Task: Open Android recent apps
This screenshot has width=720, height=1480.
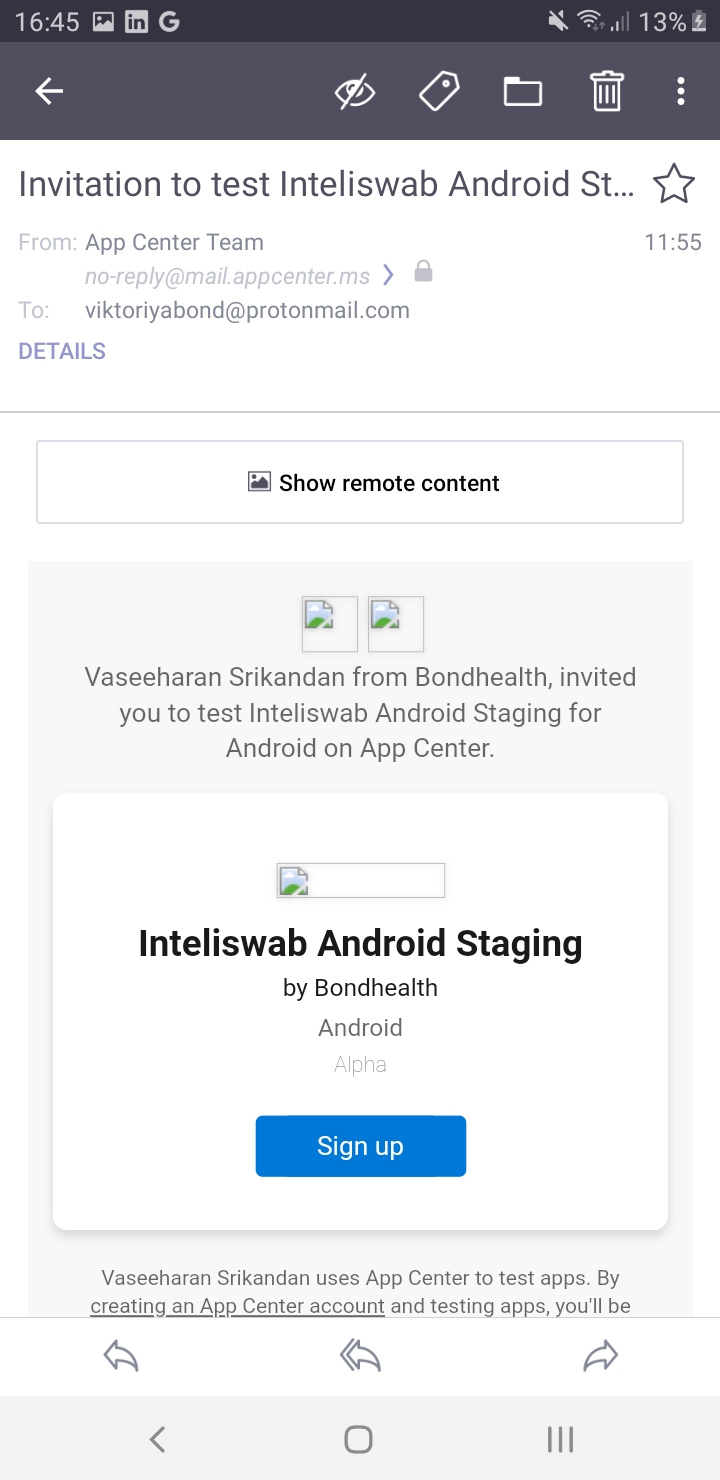Action: [x=560, y=1439]
